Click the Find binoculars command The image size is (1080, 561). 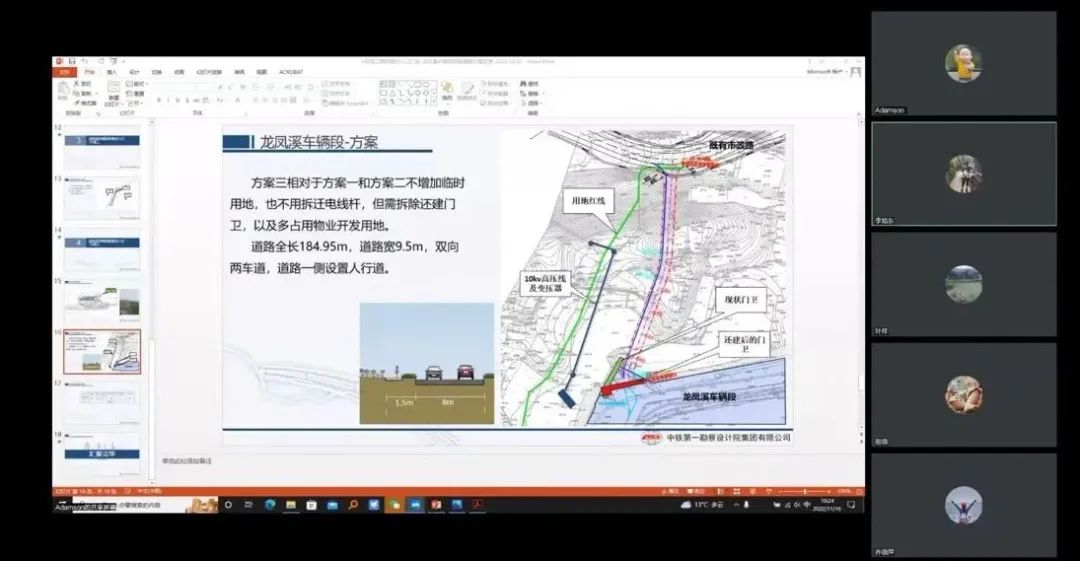coord(529,83)
